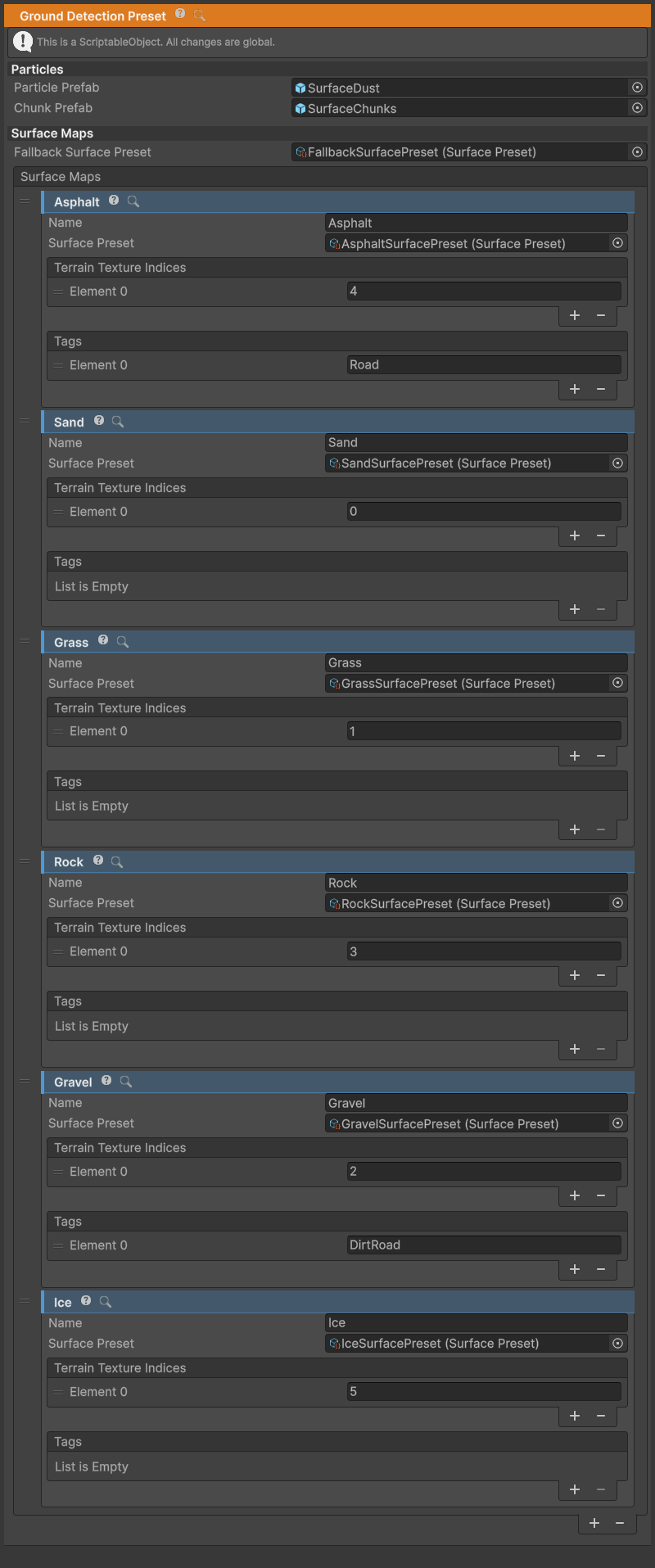The image size is (655, 1568).
Task: Select 'List is Empty' text under Rock Tags
Action: point(92,1027)
